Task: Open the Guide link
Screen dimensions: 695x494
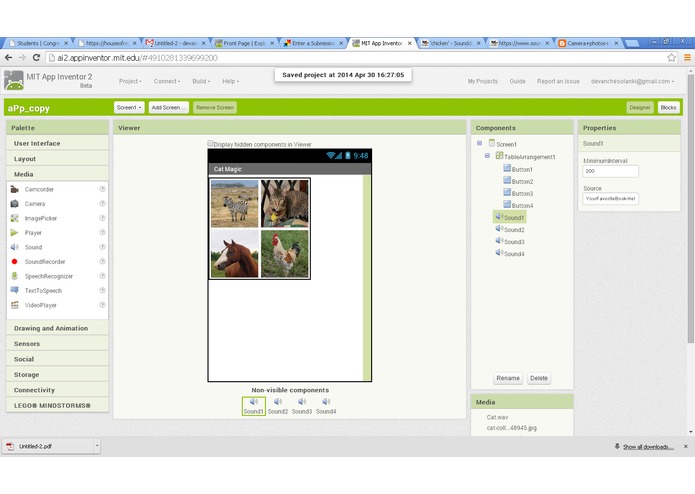Action: pyautogui.click(x=517, y=82)
